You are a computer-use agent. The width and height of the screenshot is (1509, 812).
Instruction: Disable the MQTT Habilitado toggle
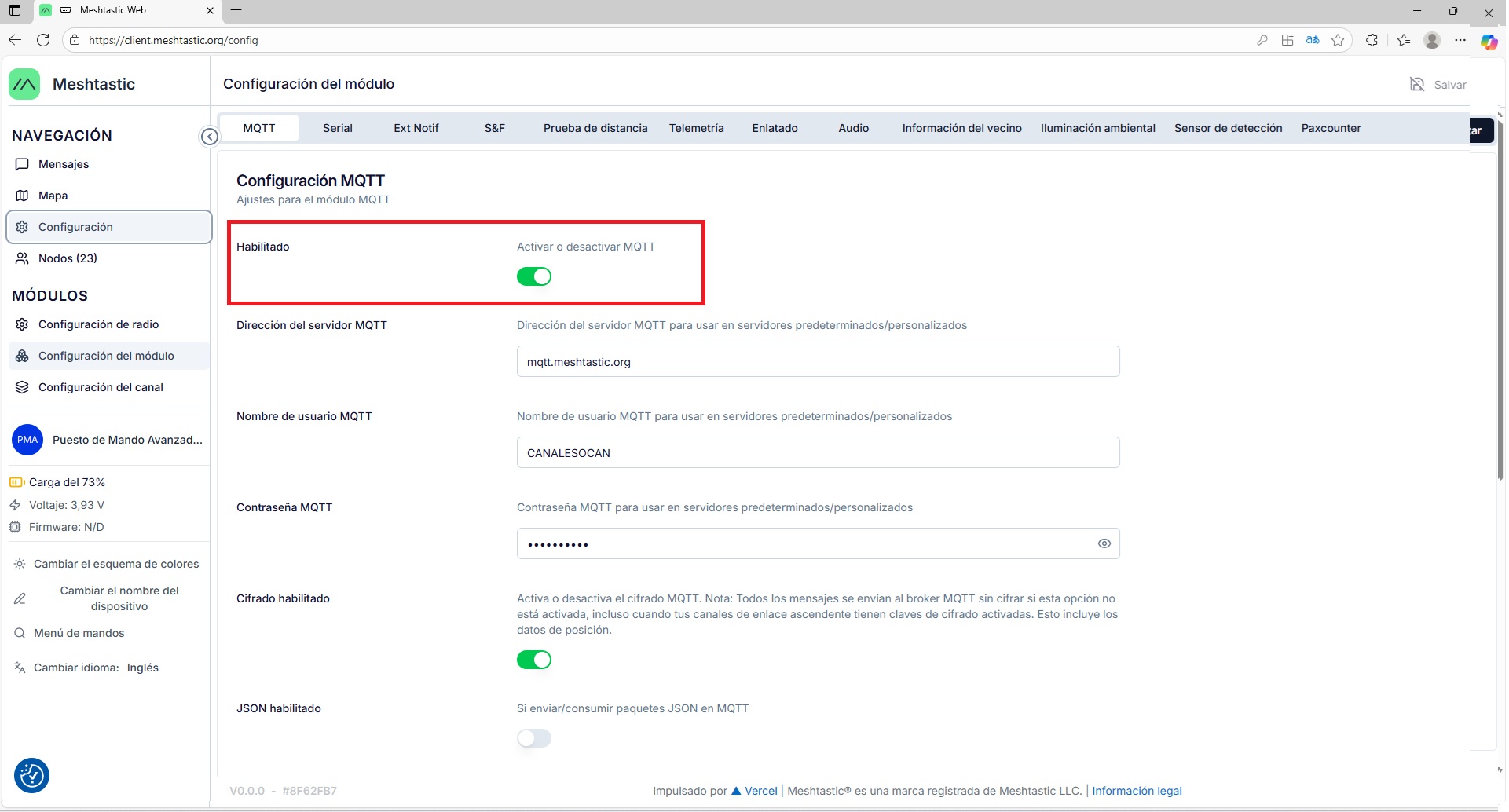pyautogui.click(x=534, y=276)
